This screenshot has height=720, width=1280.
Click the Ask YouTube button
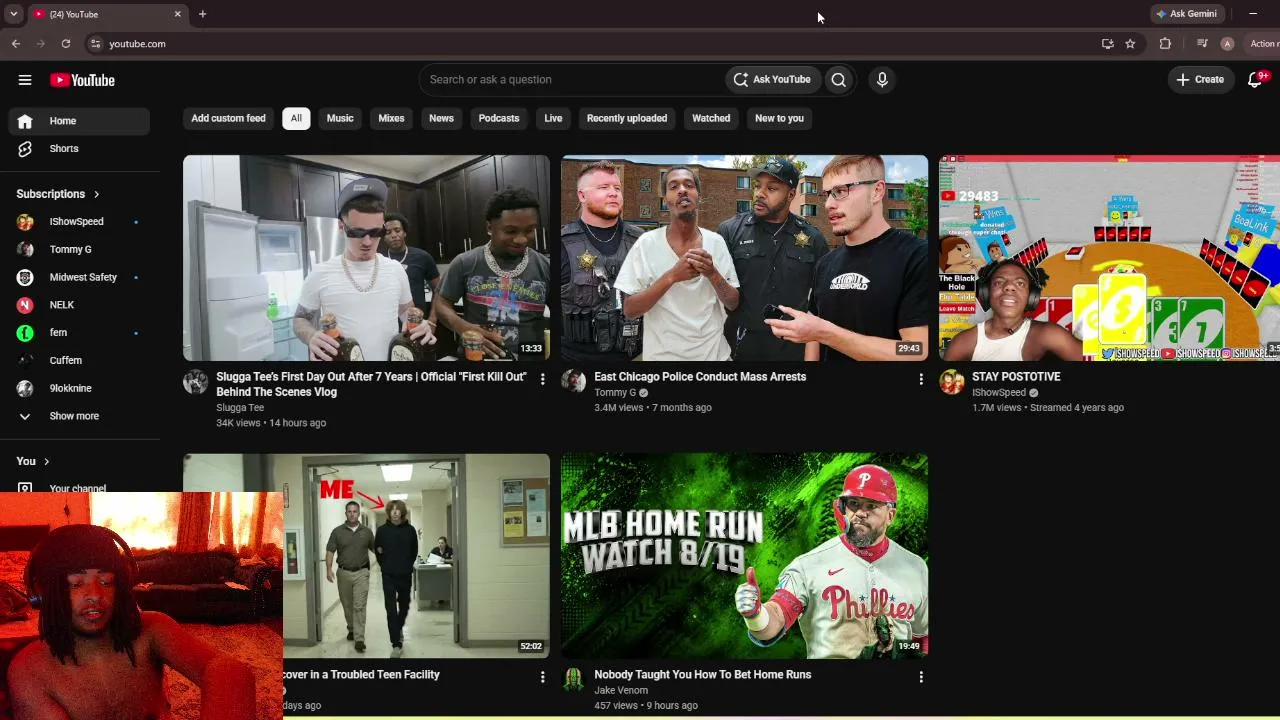coord(772,80)
